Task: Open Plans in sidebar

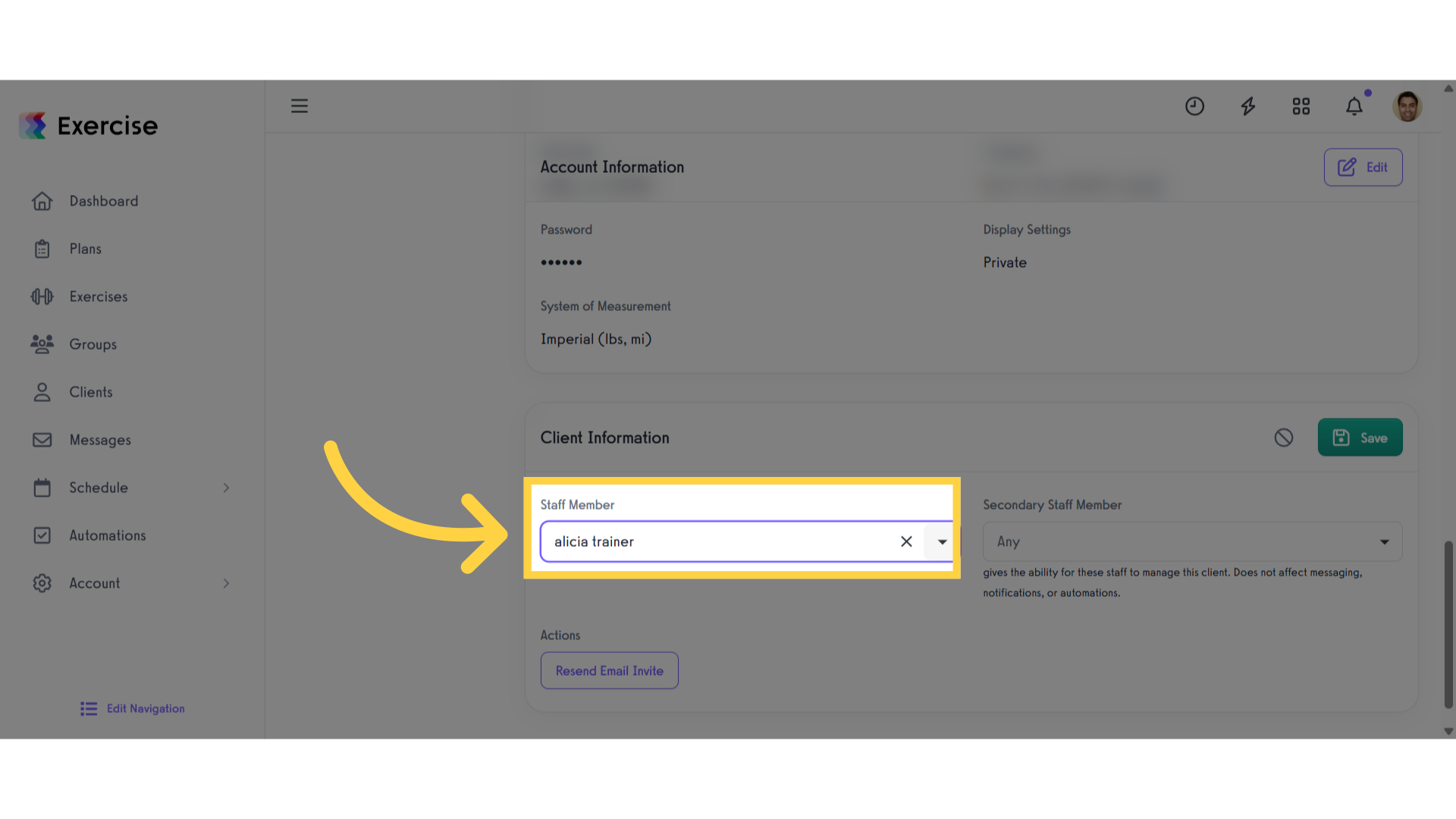Action: coord(85,249)
